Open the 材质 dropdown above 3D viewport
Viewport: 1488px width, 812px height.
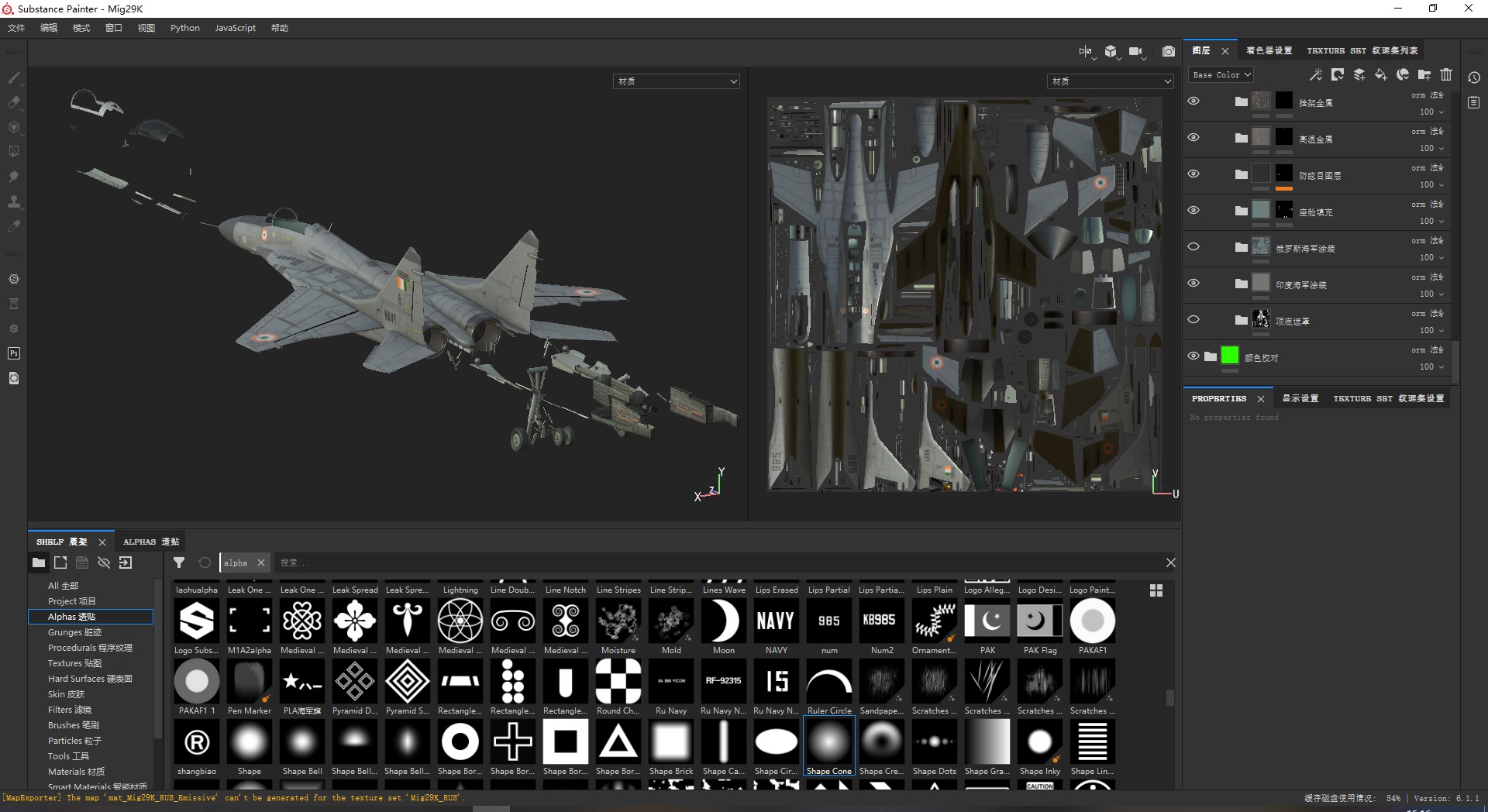pyautogui.click(x=677, y=81)
